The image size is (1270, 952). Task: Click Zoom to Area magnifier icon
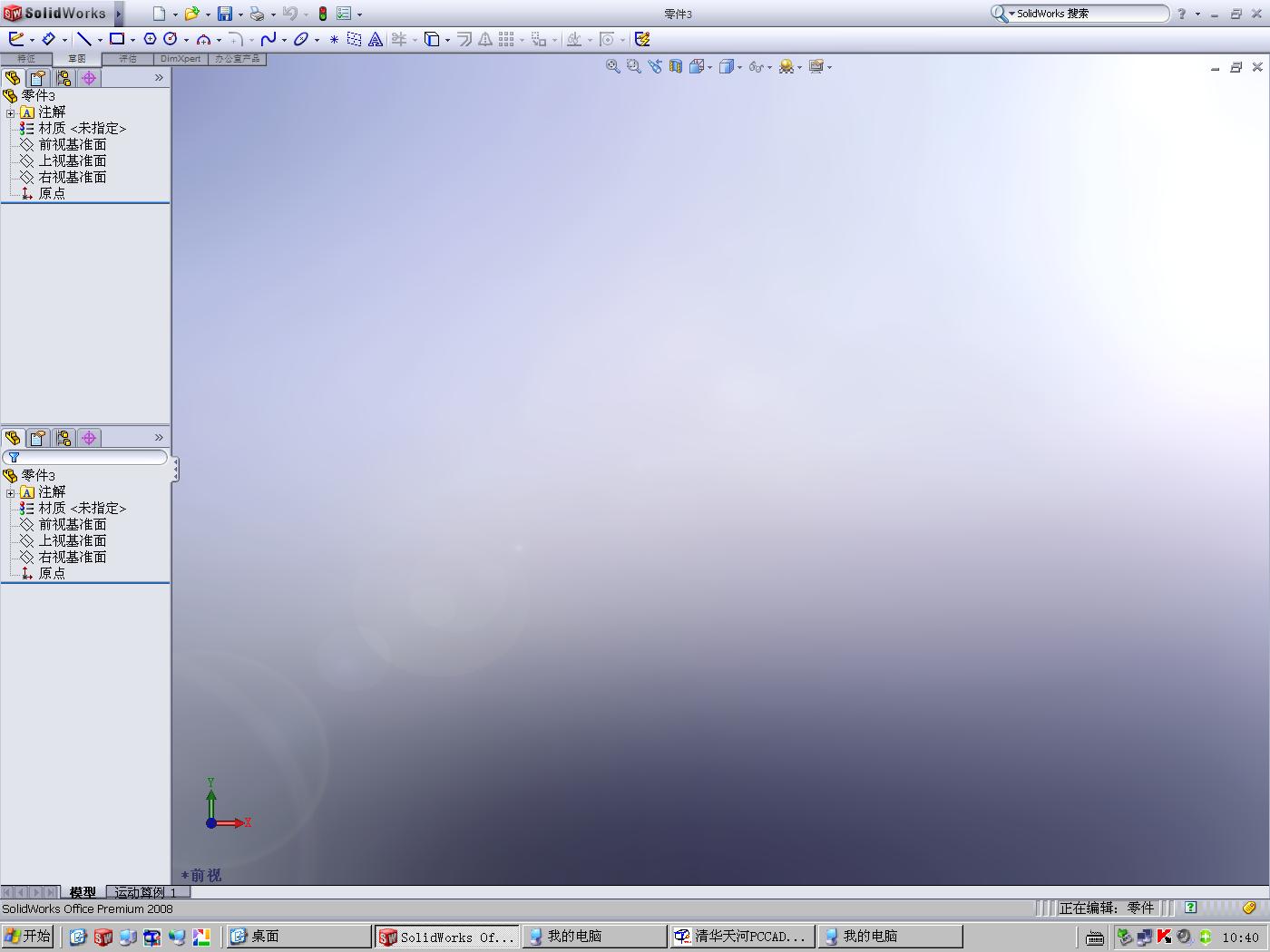(633, 66)
